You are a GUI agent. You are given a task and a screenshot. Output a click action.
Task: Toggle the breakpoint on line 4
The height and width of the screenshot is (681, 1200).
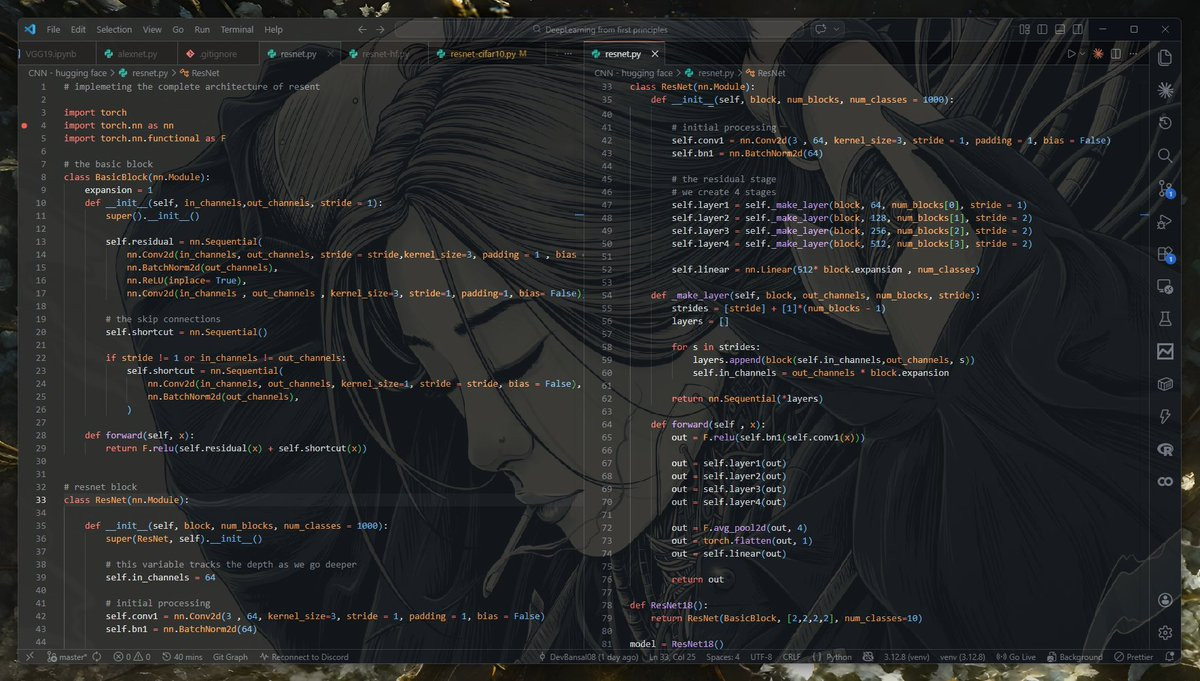coord(24,126)
